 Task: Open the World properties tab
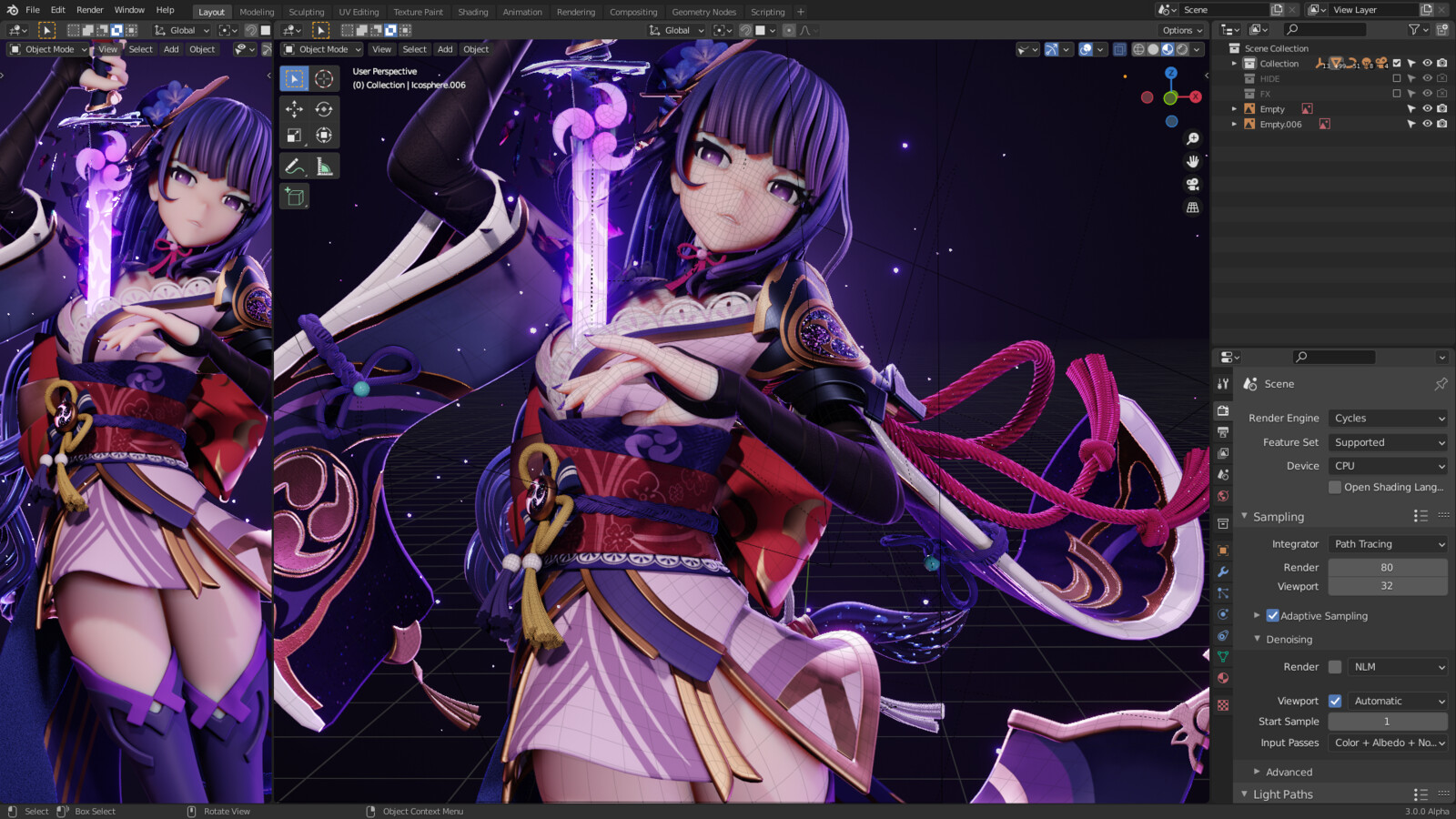pos(1223,497)
